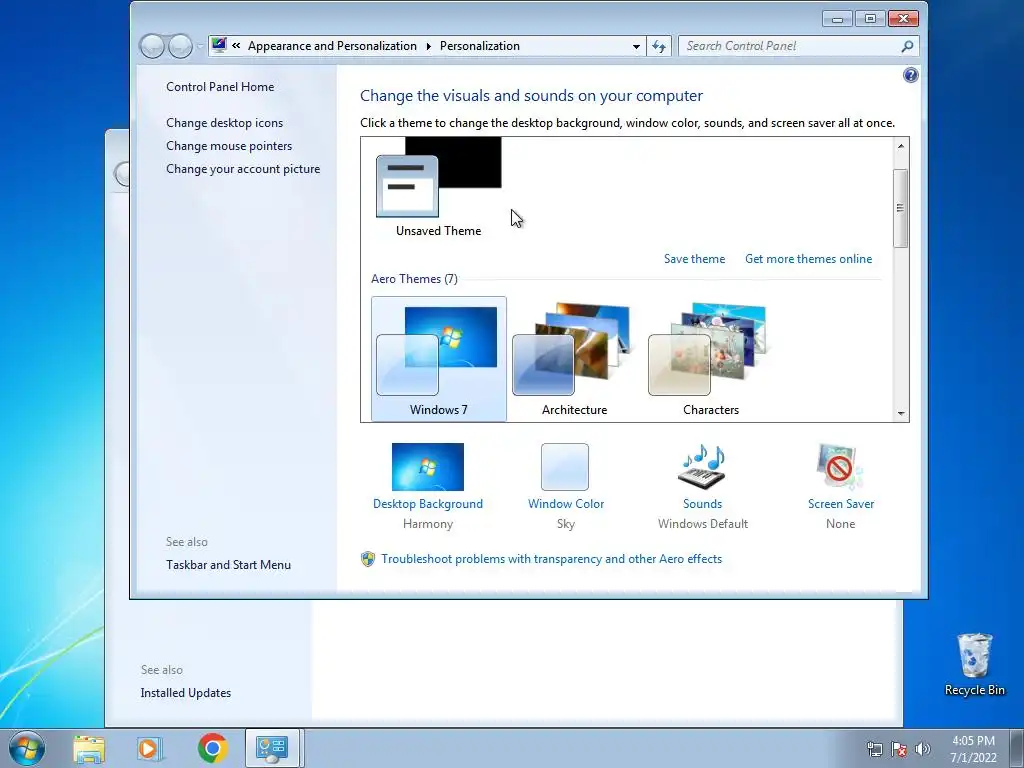Select the Characters theme thumbnail

[x=711, y=359]
